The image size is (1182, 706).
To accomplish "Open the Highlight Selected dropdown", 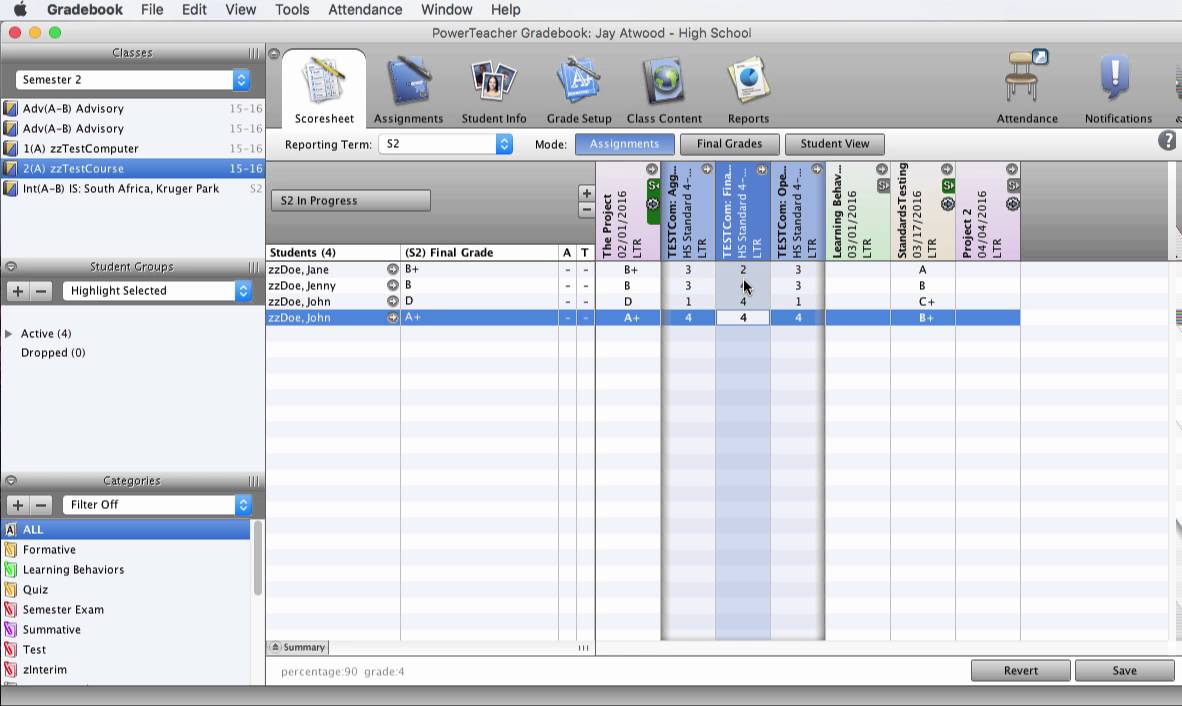I will [x=157, y=291].
